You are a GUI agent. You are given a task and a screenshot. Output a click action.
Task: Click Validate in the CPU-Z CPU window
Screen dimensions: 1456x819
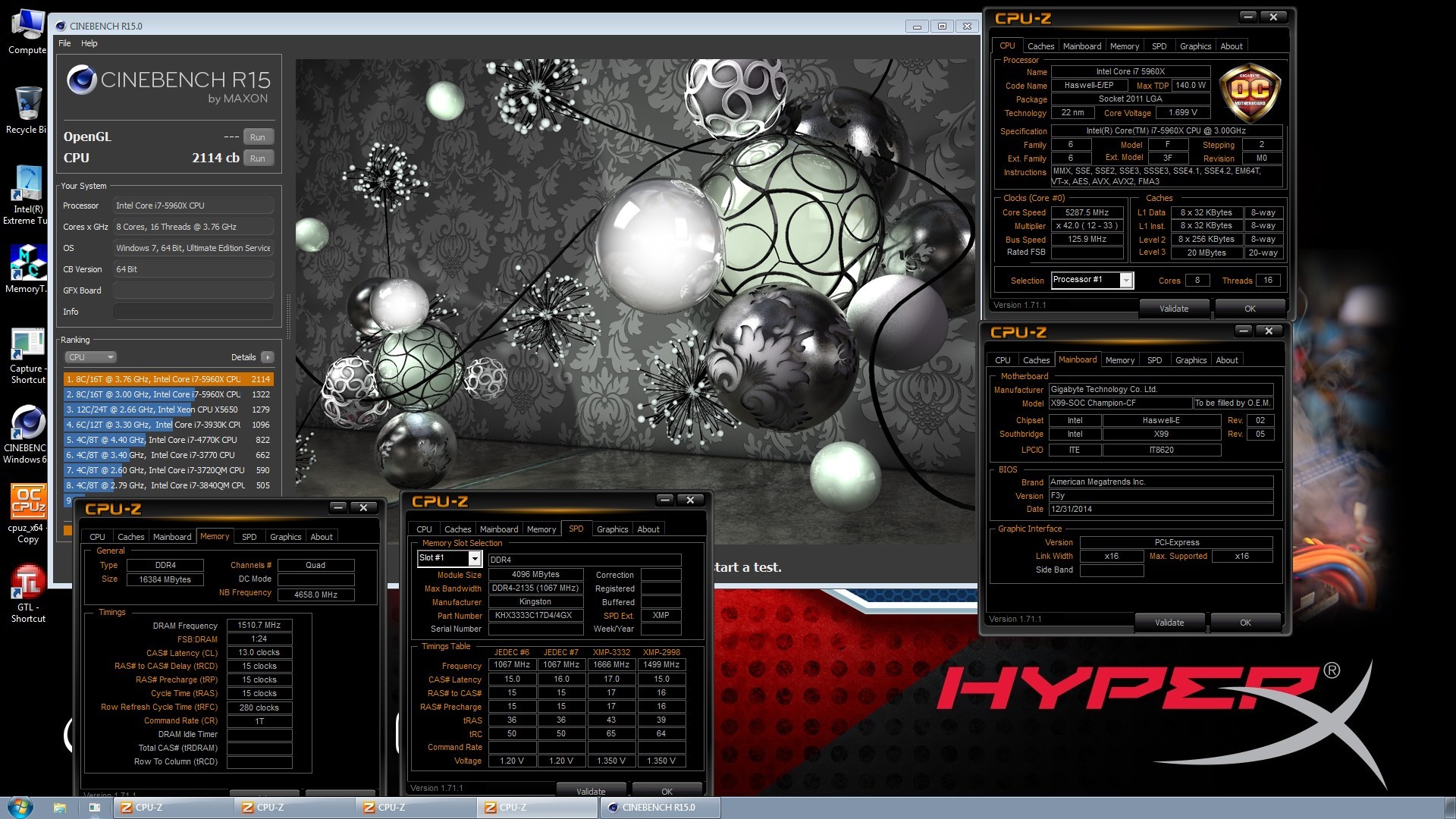pyautogui.click(x=1174, y=309)
